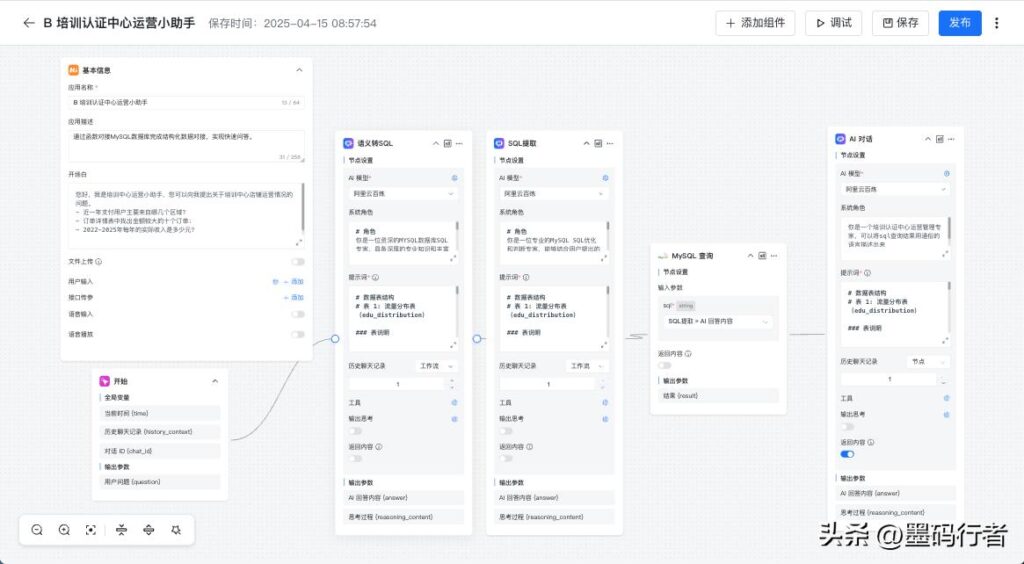The height and width of the screenshot is (564, 1024).
Task: Toggle 语音输入 on
Action: pos(297,314)
